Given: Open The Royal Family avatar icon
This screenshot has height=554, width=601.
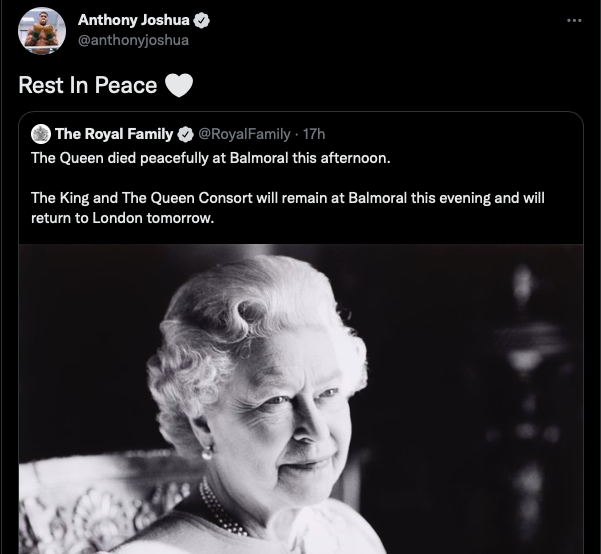Looking at the screenshot, I should tap(41, 134).
